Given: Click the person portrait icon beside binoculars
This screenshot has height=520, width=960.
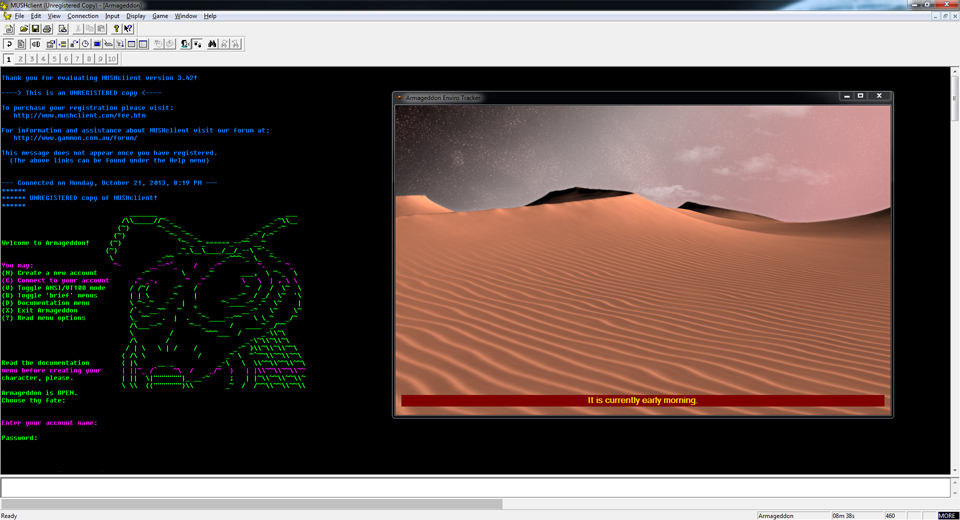Looking at the screenshot, I should point(185,44).
